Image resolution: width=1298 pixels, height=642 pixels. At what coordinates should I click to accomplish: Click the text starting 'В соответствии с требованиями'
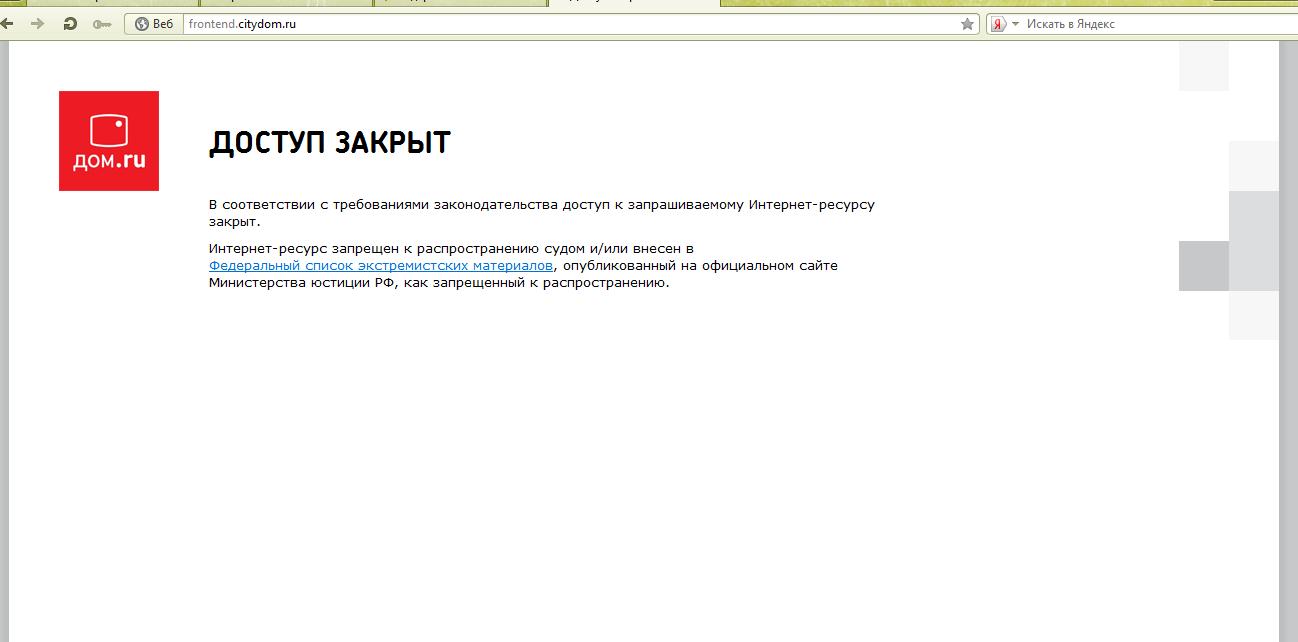pos(542,213)
